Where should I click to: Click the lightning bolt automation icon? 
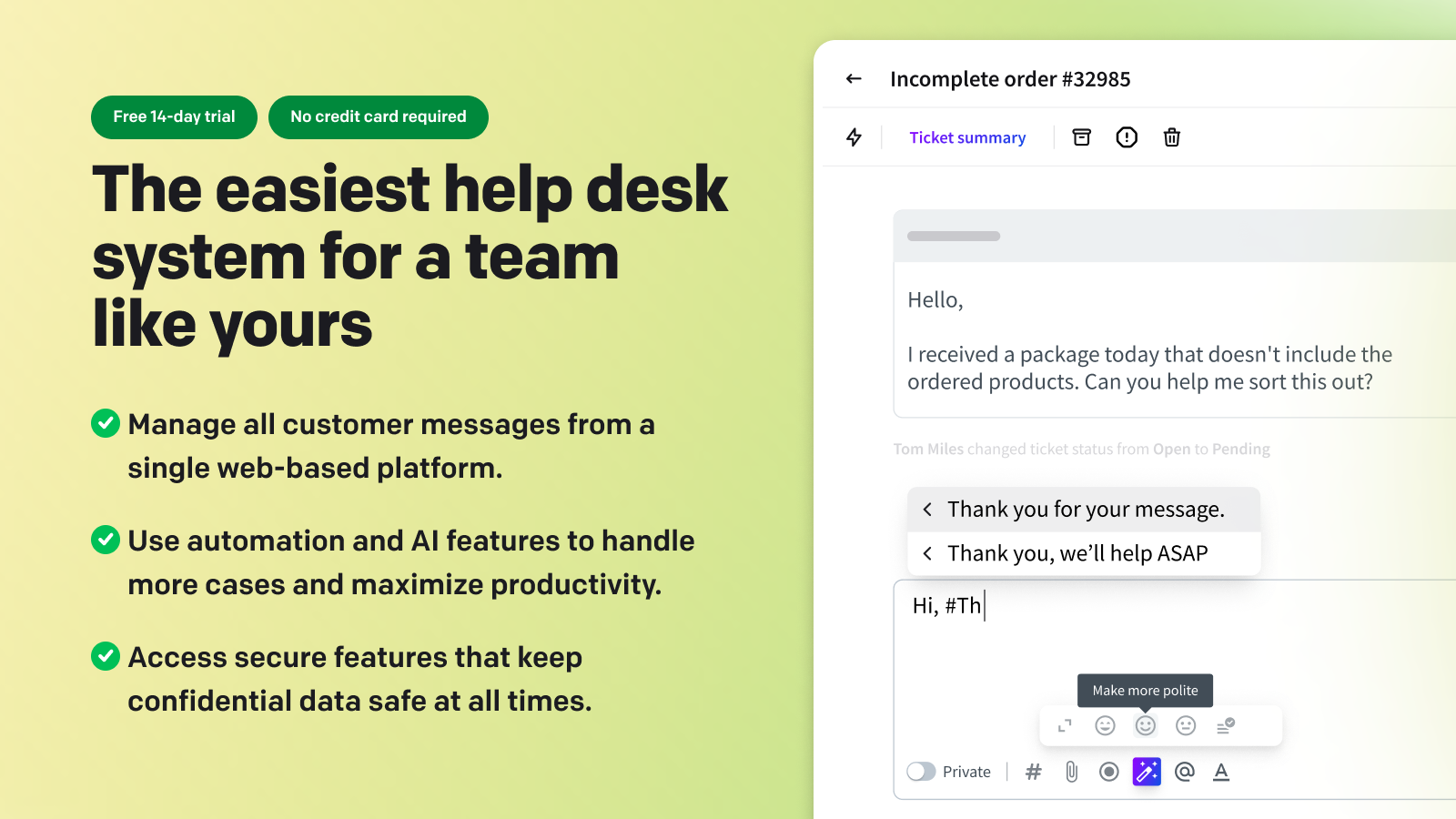click(x=854, y=137)
